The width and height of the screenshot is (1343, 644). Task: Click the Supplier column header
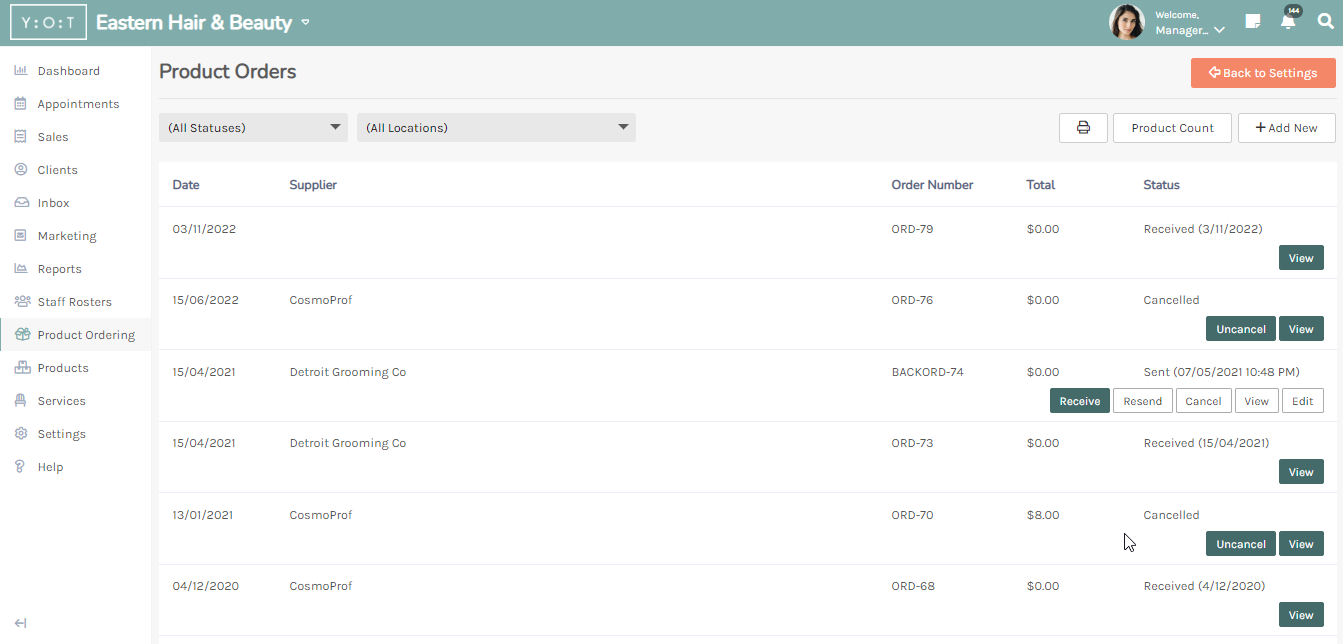tap(313, 185)
